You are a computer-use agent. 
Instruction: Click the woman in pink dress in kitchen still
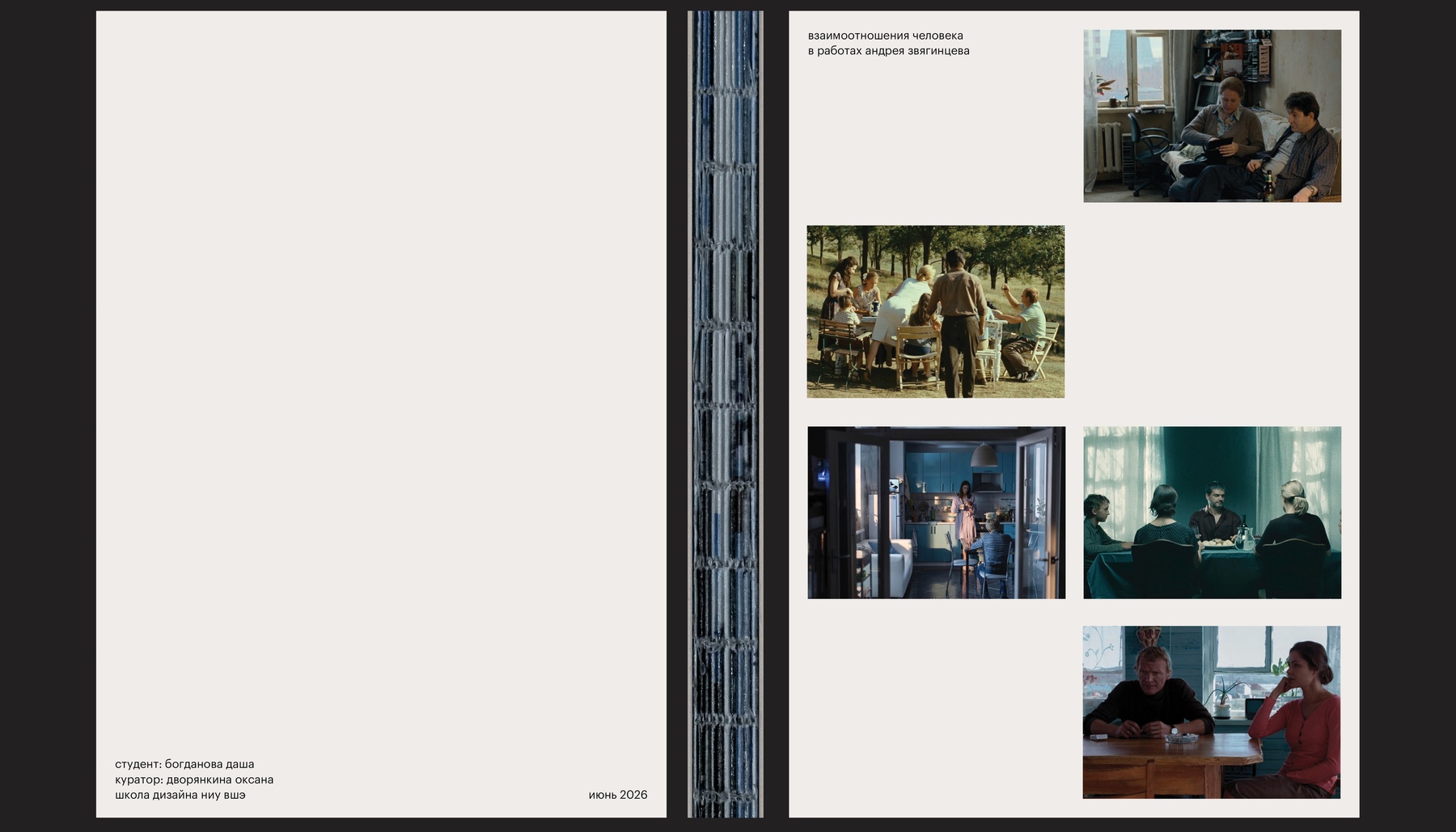[964, 517]
